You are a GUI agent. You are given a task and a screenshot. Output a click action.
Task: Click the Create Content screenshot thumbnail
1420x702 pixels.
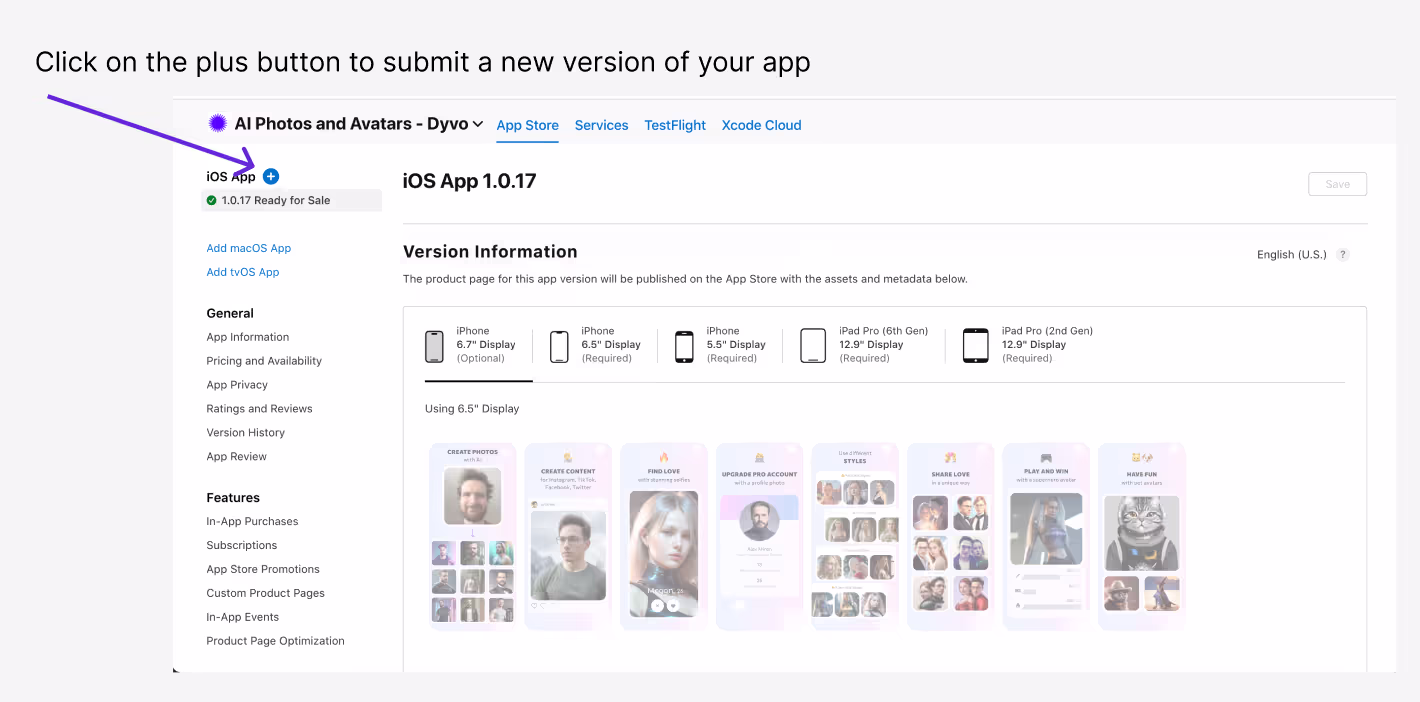pos(568,537)
